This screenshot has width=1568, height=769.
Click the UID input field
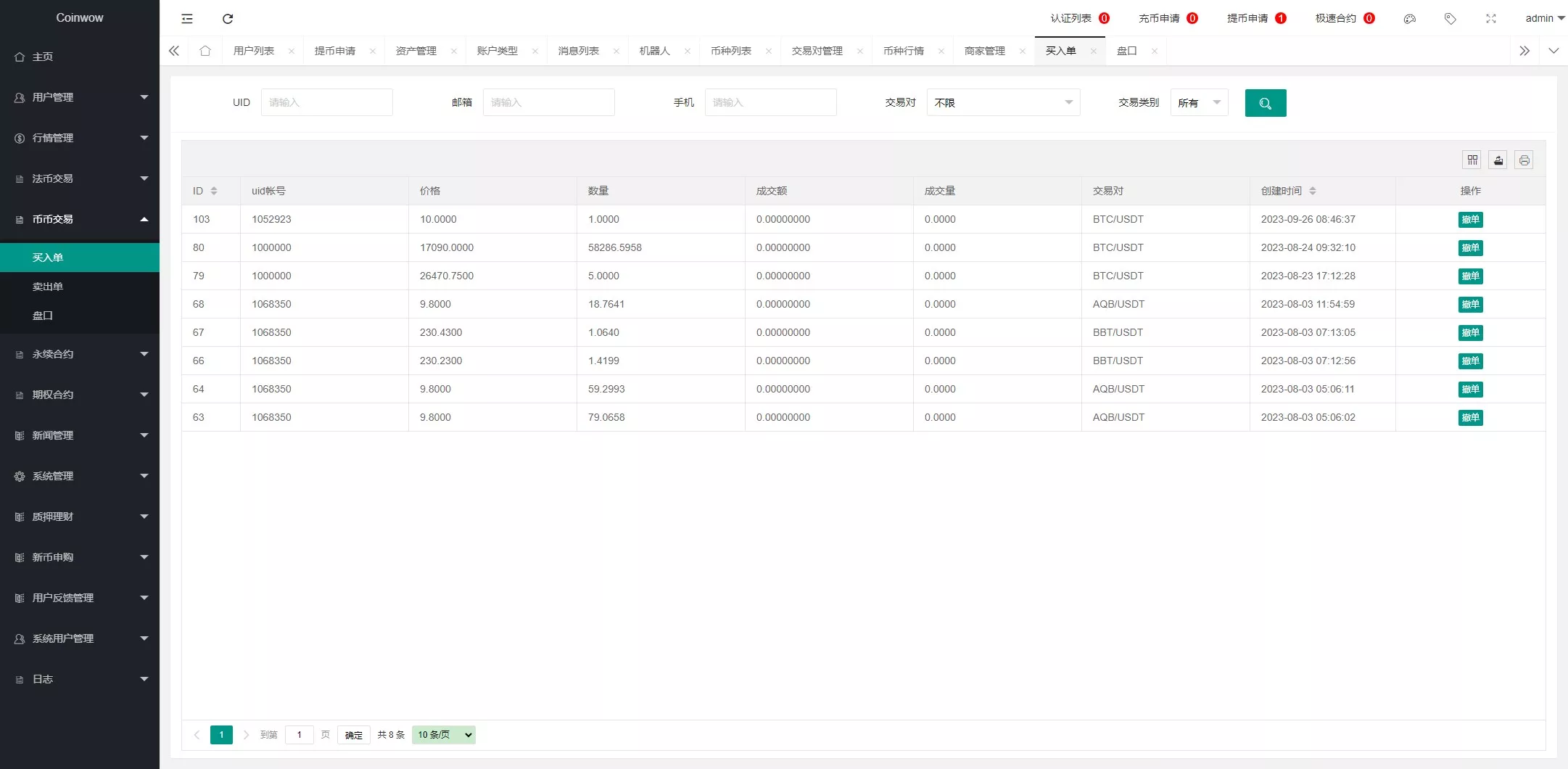coord(326,103)
